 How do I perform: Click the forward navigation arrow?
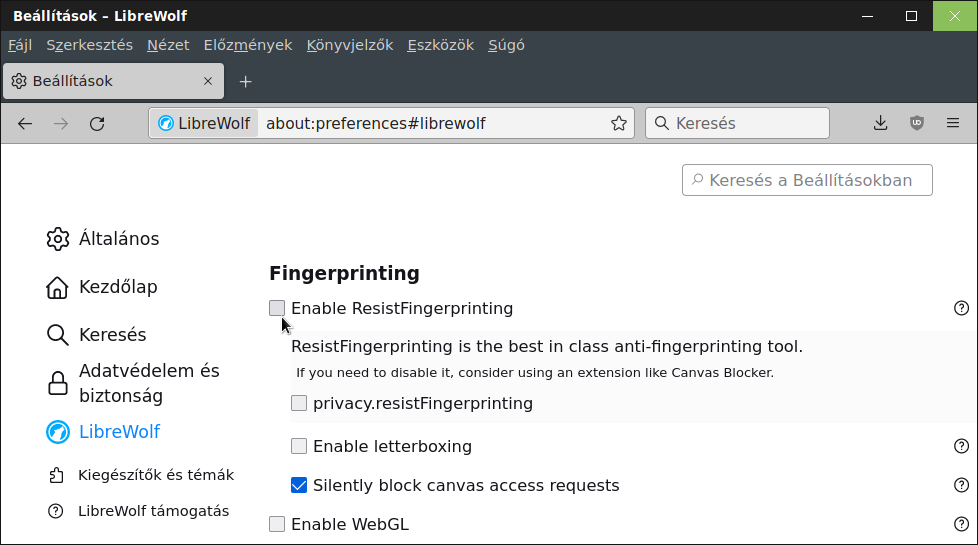pyautogui.click(x=61, y=123)
